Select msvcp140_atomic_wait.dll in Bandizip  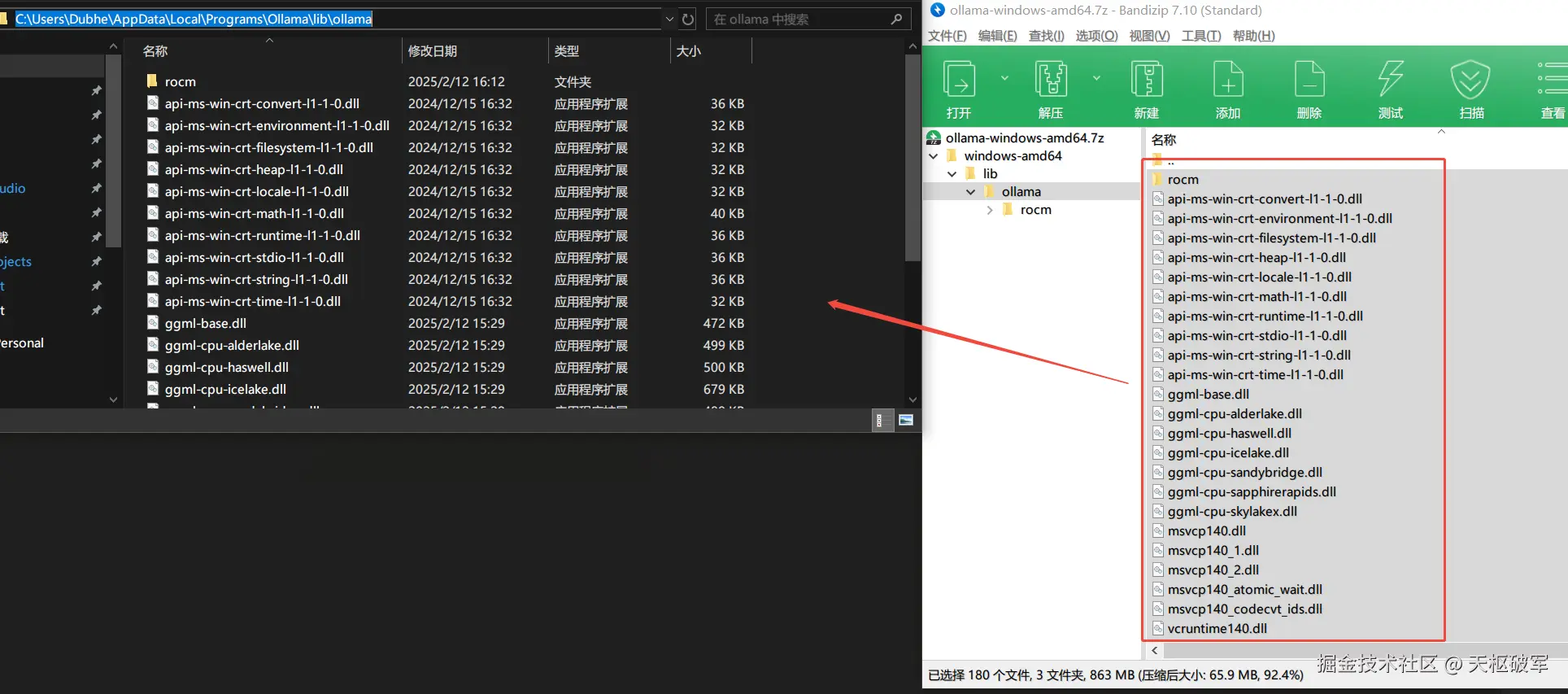[1244, 589]
